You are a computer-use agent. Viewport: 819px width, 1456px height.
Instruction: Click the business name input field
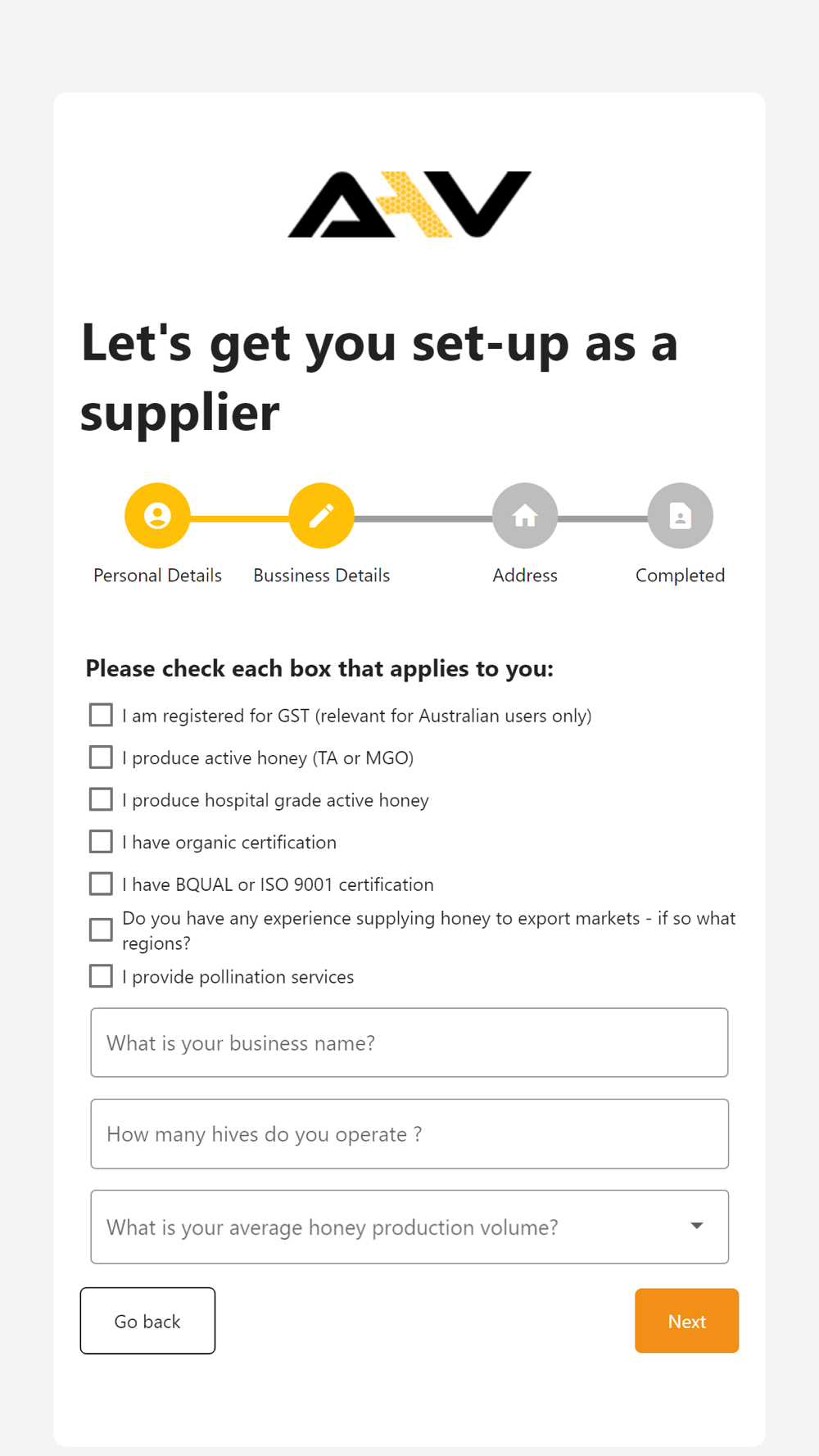tap(409, 1042)
